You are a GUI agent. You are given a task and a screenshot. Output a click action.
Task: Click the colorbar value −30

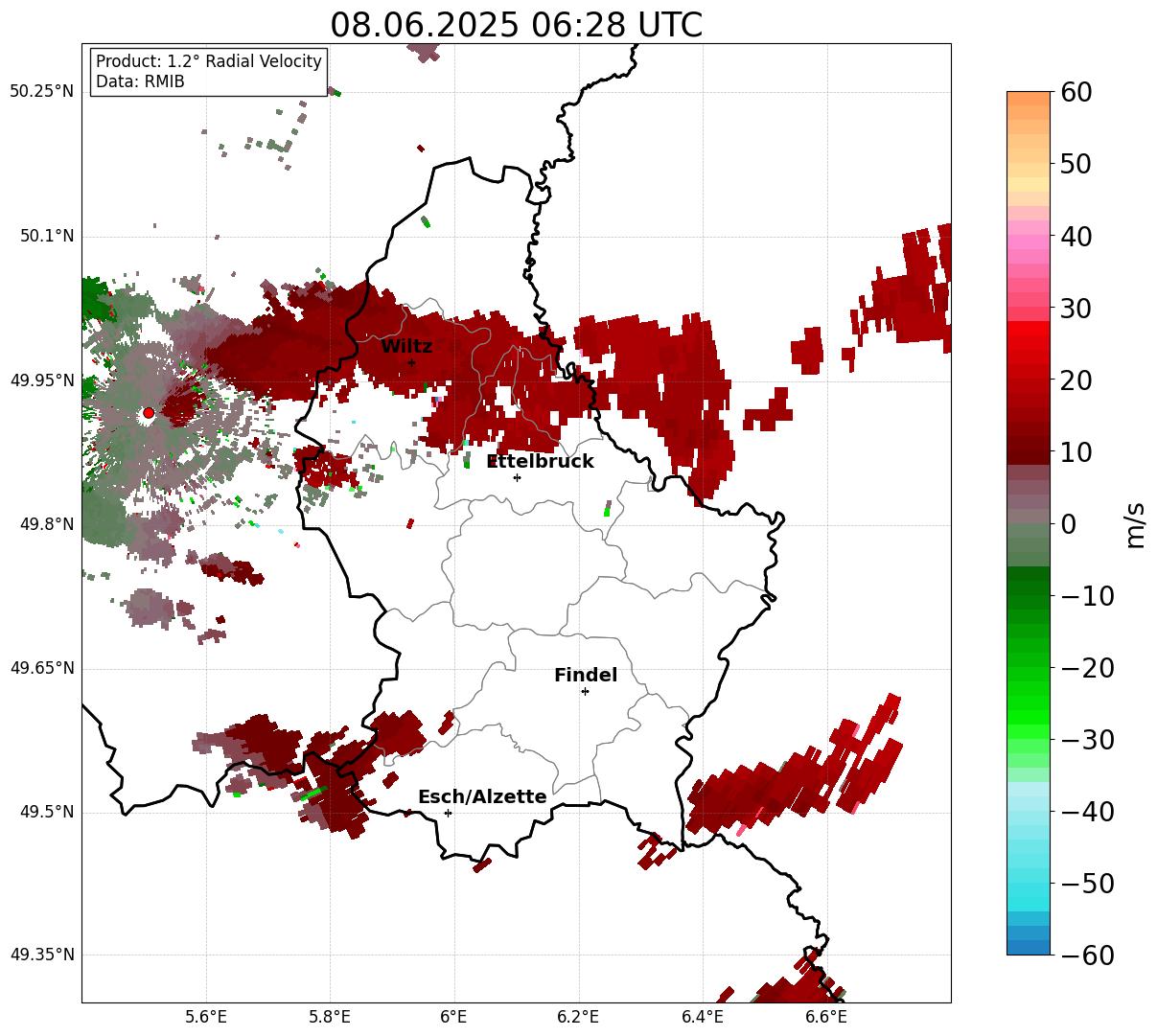(x=1087, y=740)
